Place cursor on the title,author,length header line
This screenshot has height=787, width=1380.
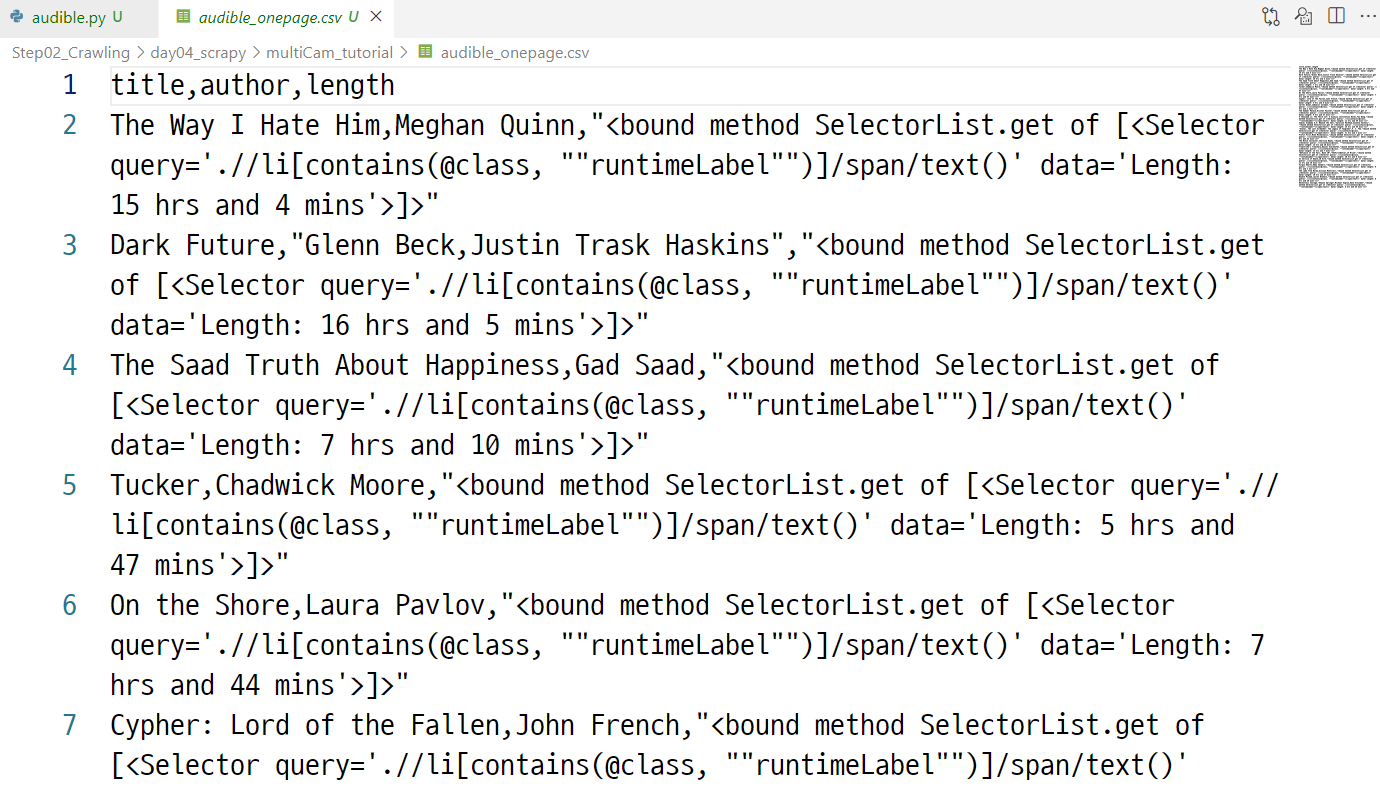[x=253, y=85]
